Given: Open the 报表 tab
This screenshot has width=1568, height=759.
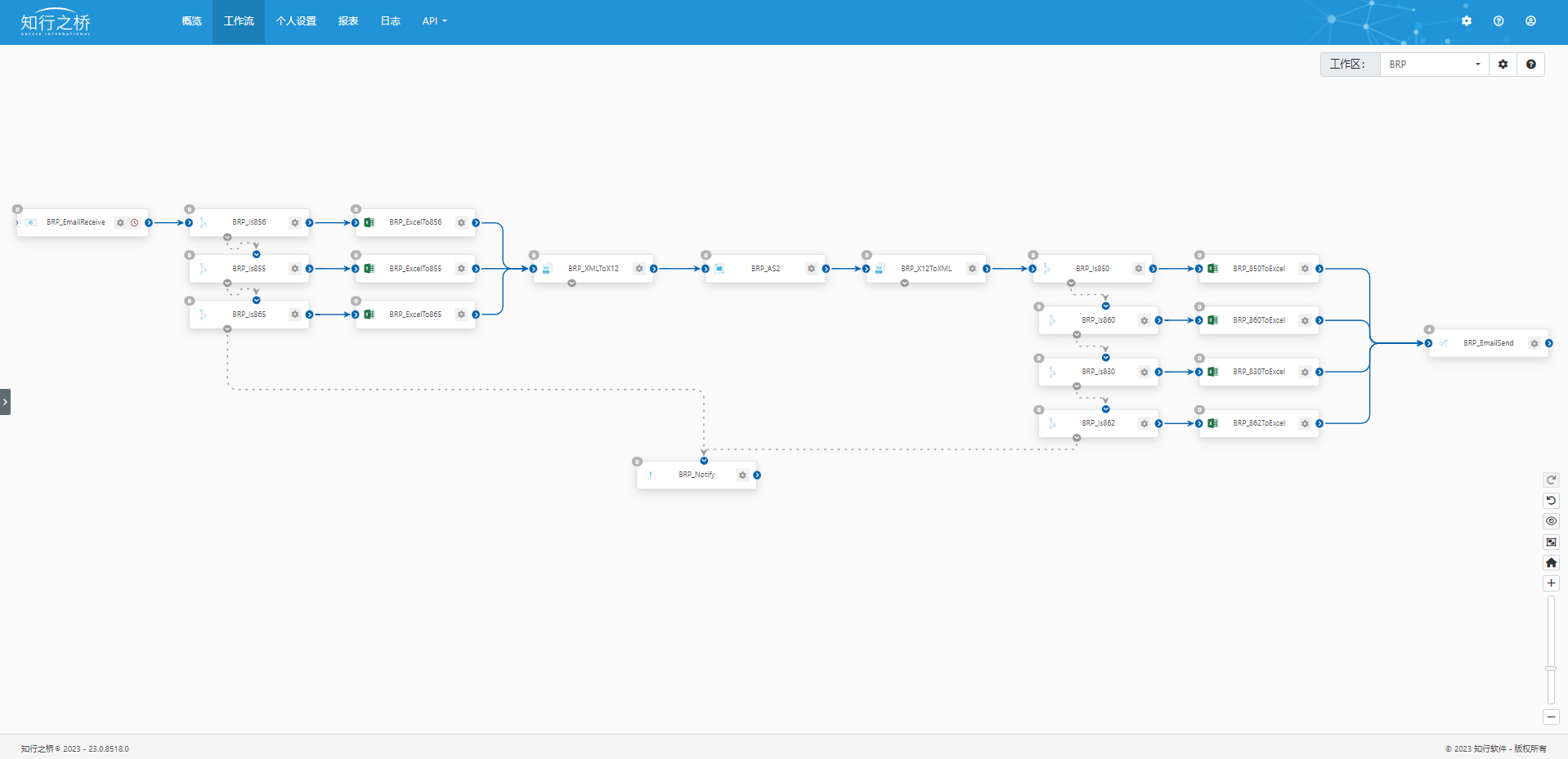Looking at the screenshot, I should pyautogui.click(x=348, y=21).
